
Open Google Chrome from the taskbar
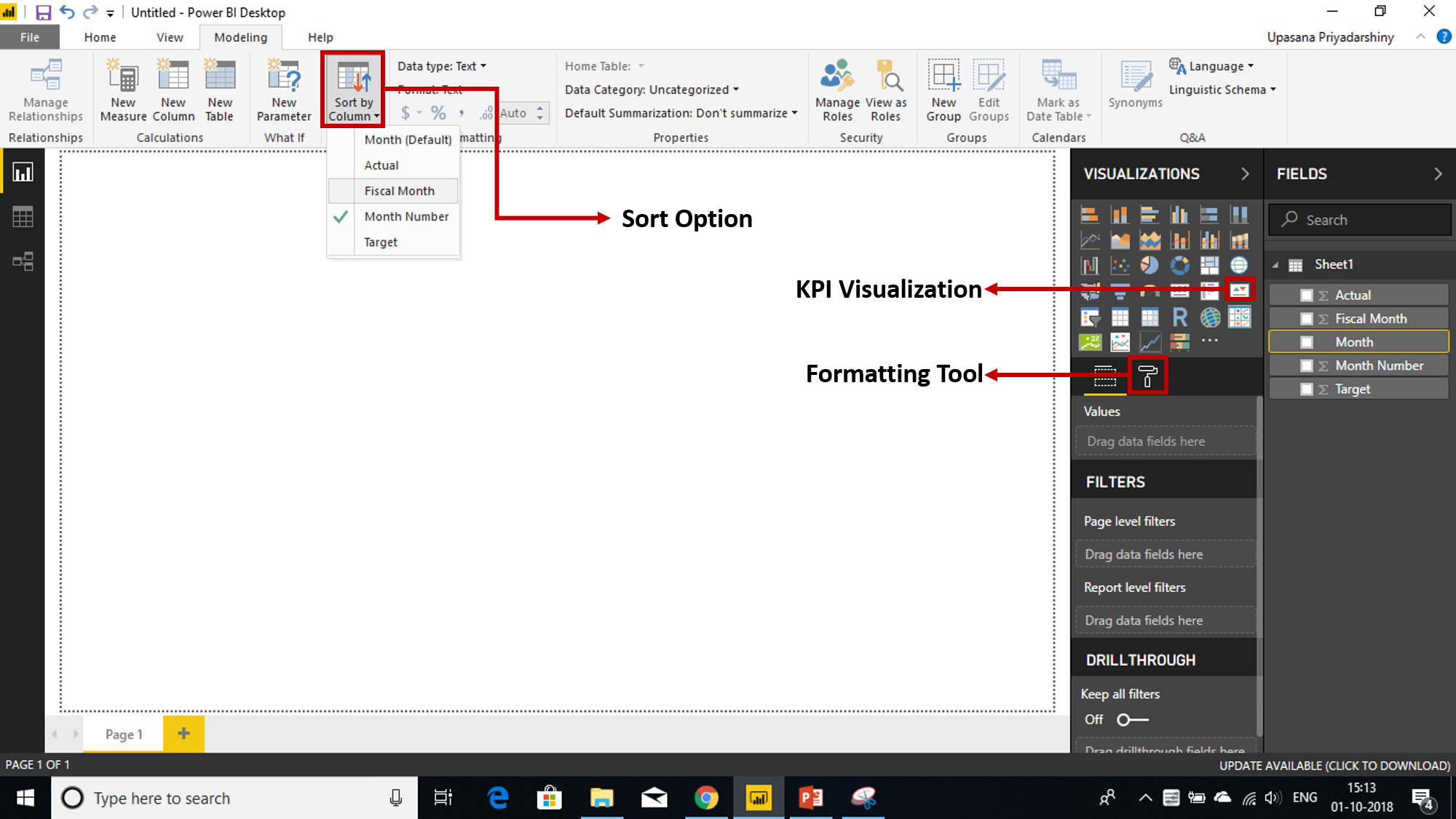coord(706,798)
